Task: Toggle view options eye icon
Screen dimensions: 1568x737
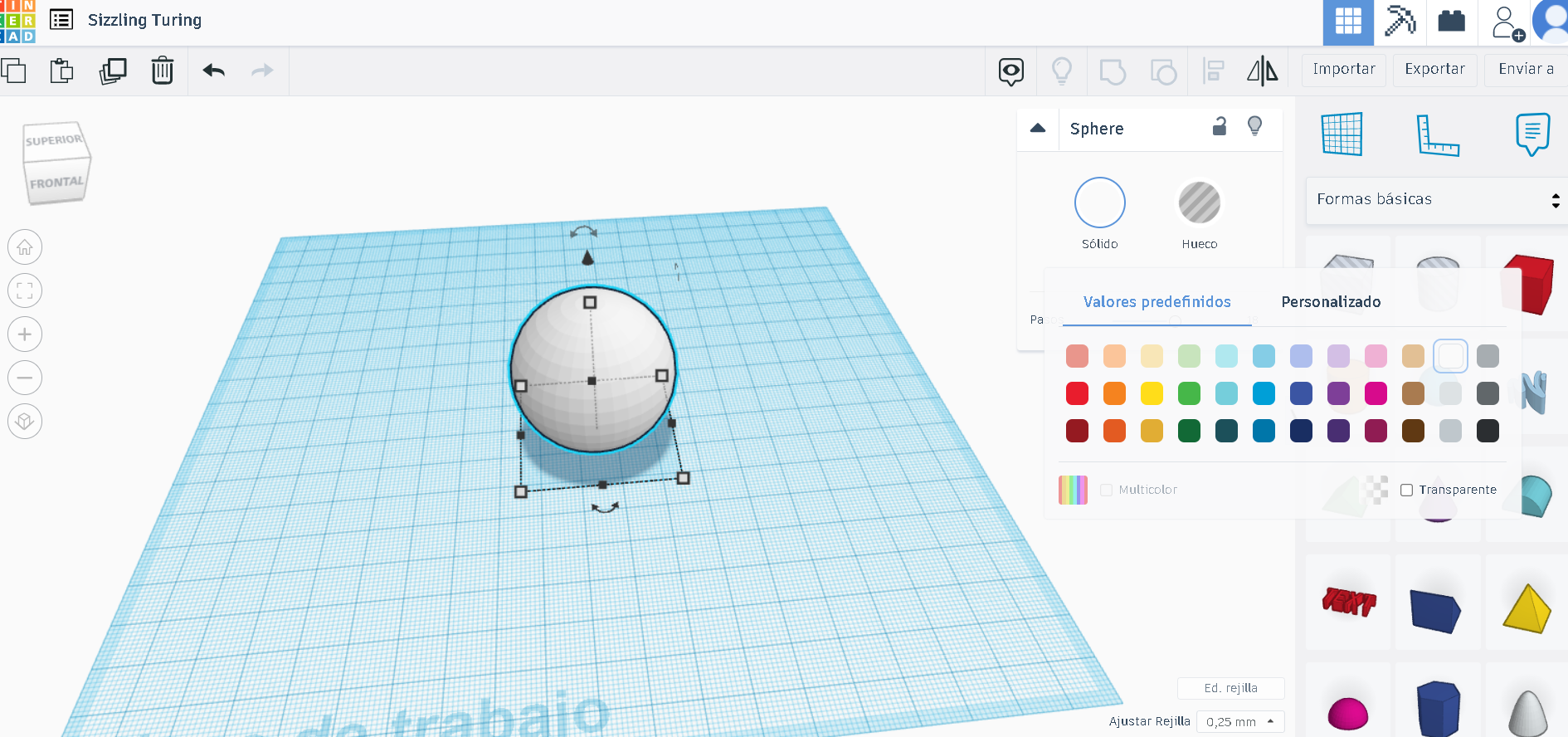Action: click(1011, 71)
